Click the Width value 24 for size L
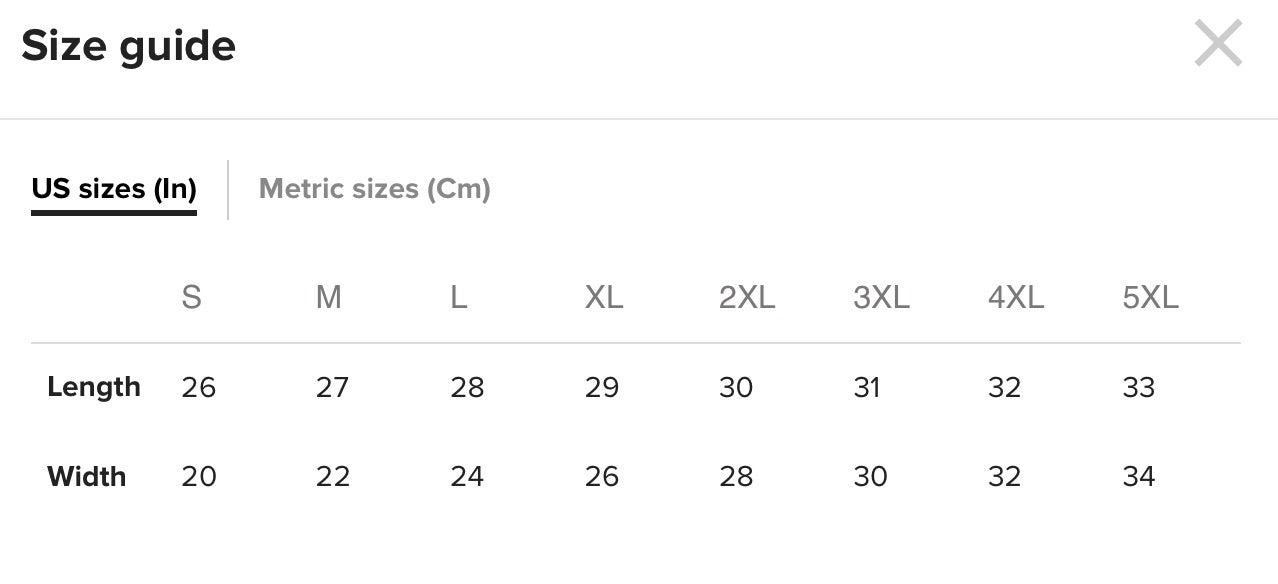This screenshot has width=1278, height=584. point(467,476)
